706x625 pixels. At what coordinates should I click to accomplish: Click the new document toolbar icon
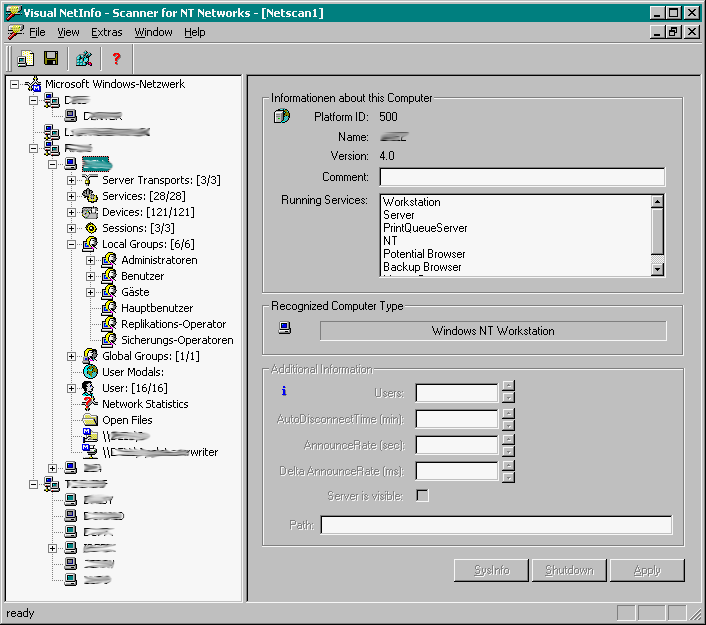[25, 59]
